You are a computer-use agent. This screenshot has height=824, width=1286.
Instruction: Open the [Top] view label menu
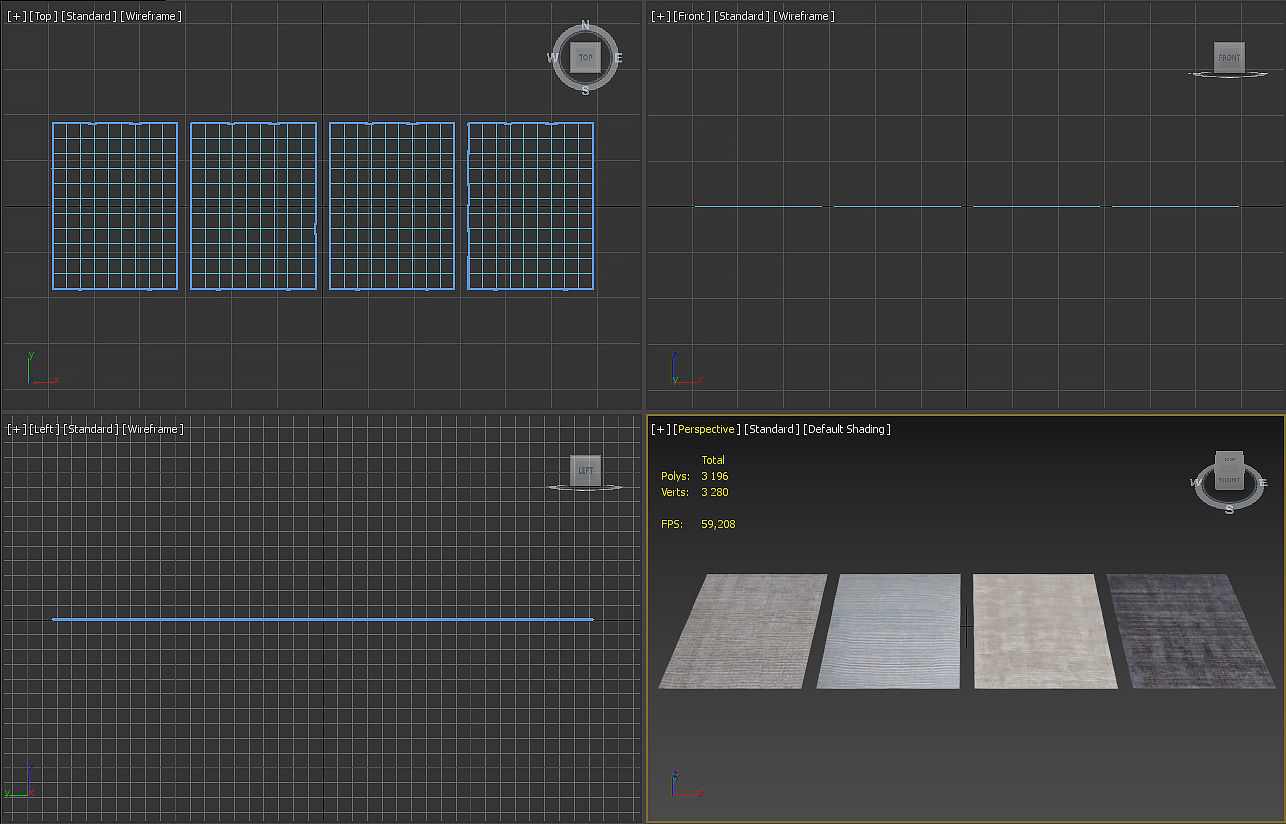pyautogui.click(x=43, y=16)
